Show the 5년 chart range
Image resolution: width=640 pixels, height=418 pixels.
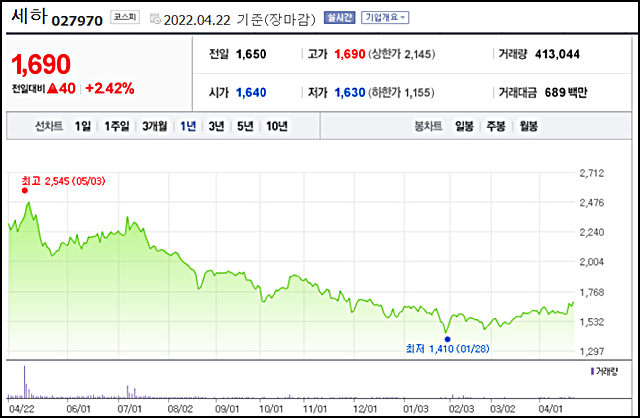[x=245, y=126]
